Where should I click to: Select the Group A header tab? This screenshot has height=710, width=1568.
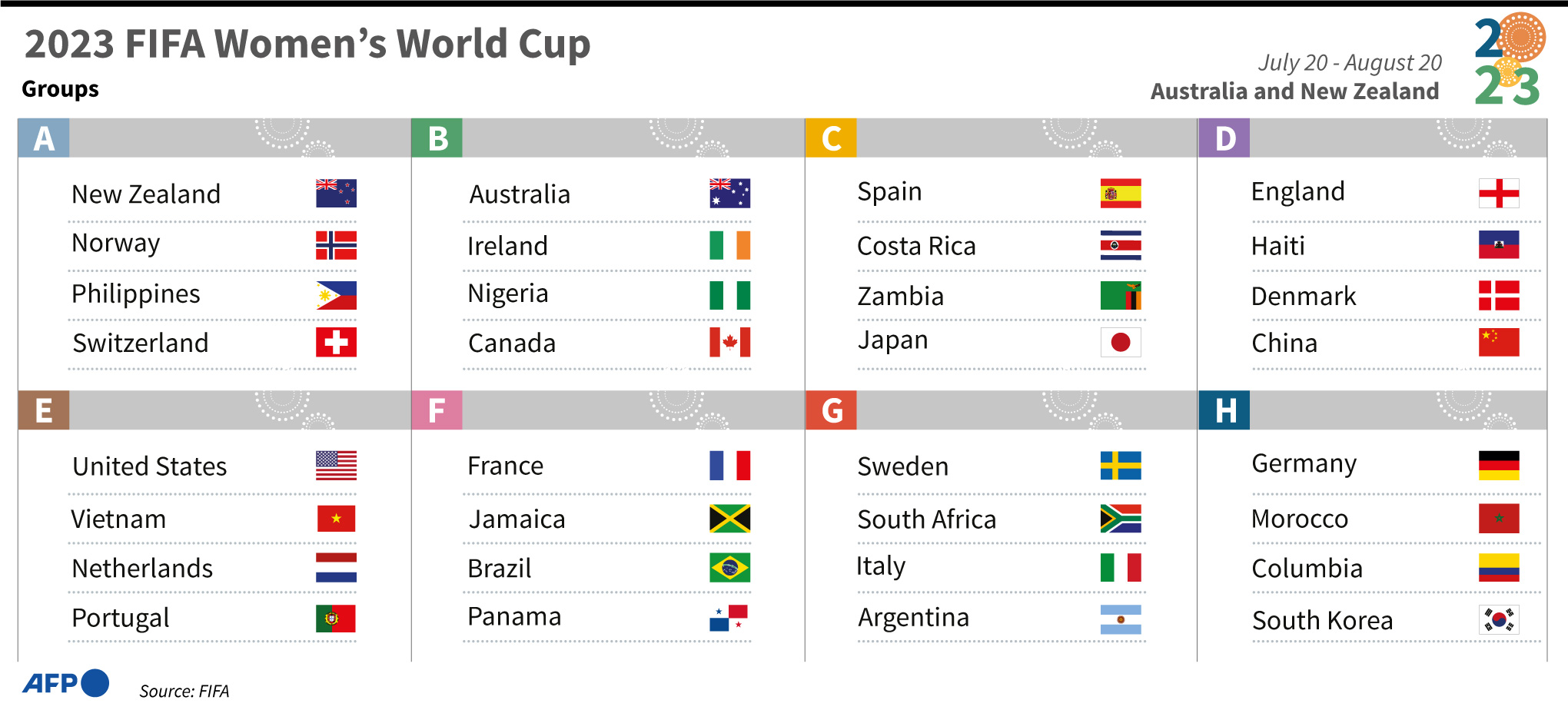44,138
